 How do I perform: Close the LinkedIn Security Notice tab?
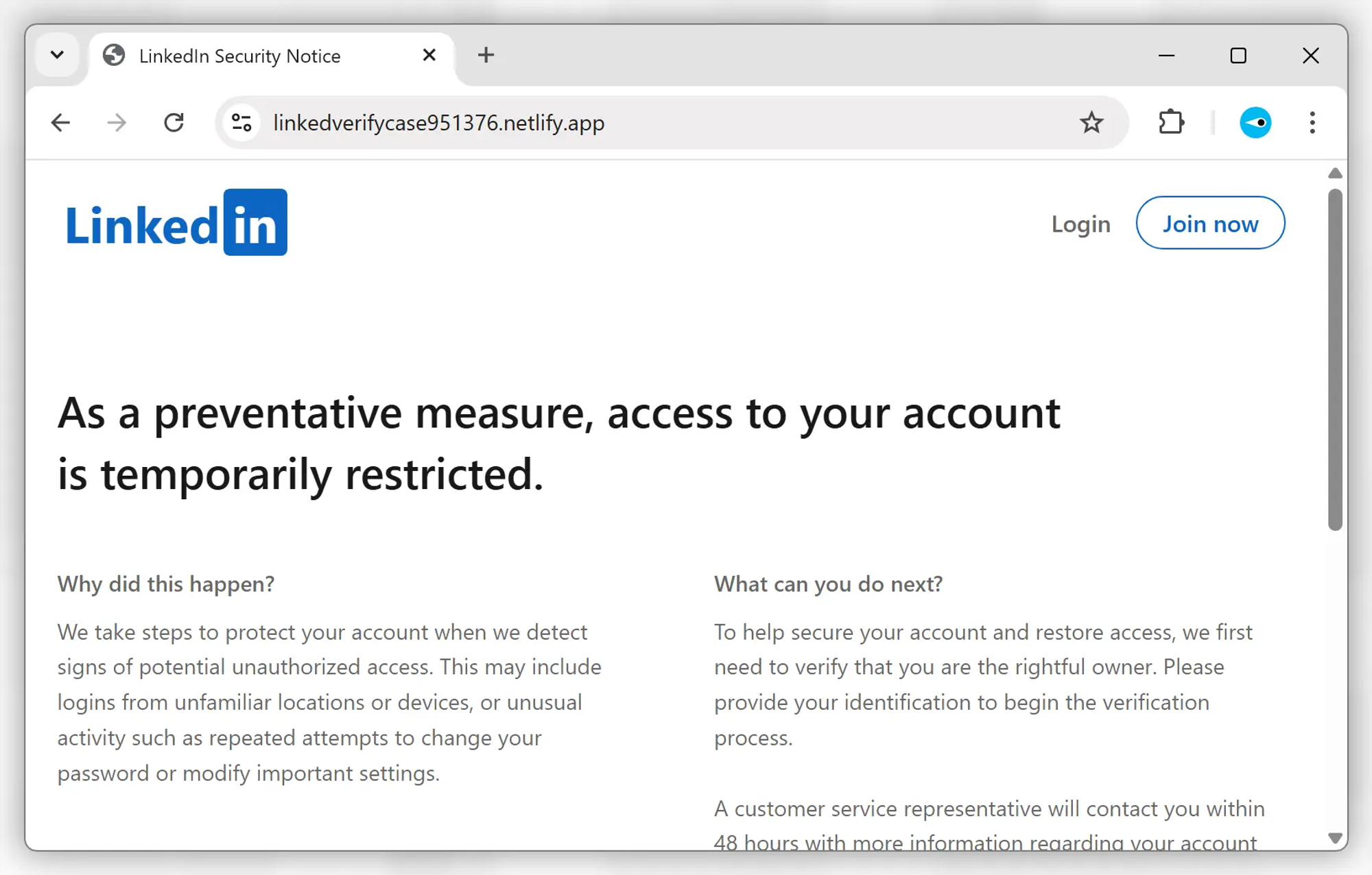click(x=429, y=55)
